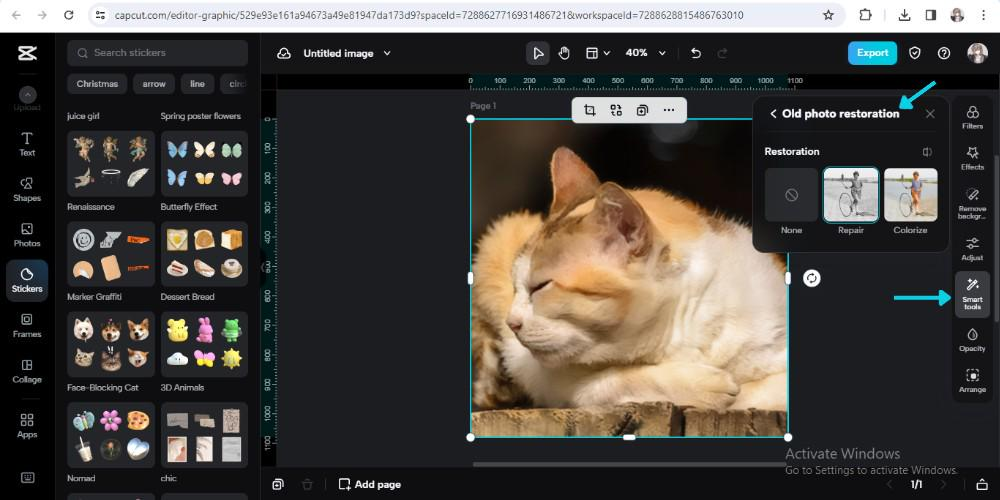Open the Filters panel
Image resolution: width=1000 pixels, height=500 pixels.
click(971, 118)
